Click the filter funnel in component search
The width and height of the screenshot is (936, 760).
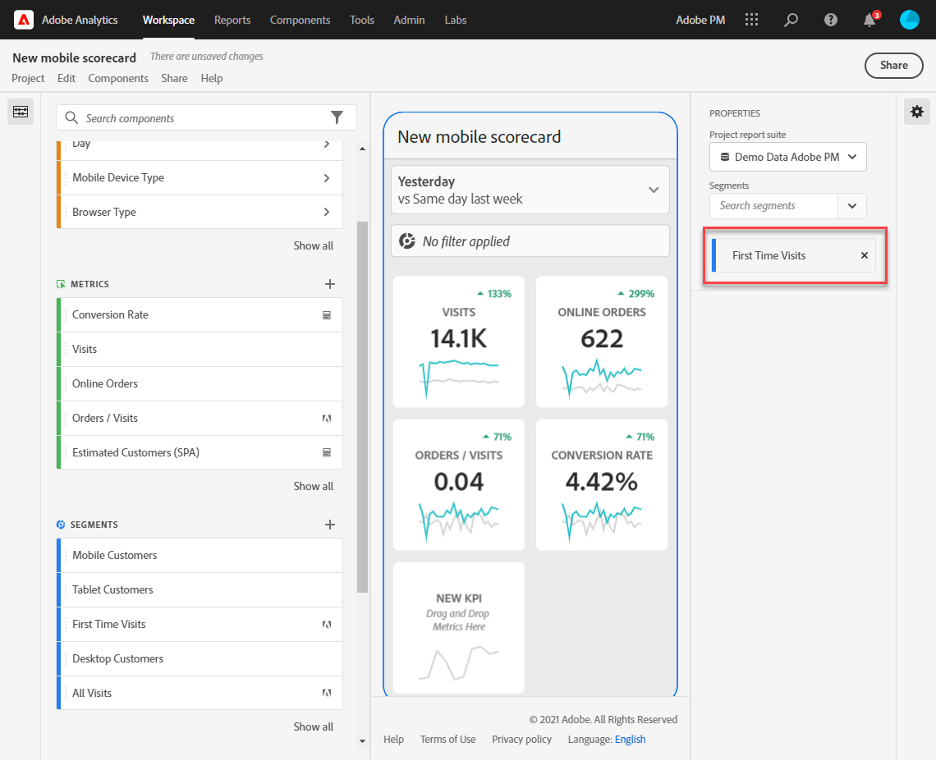tap(337, 118)
